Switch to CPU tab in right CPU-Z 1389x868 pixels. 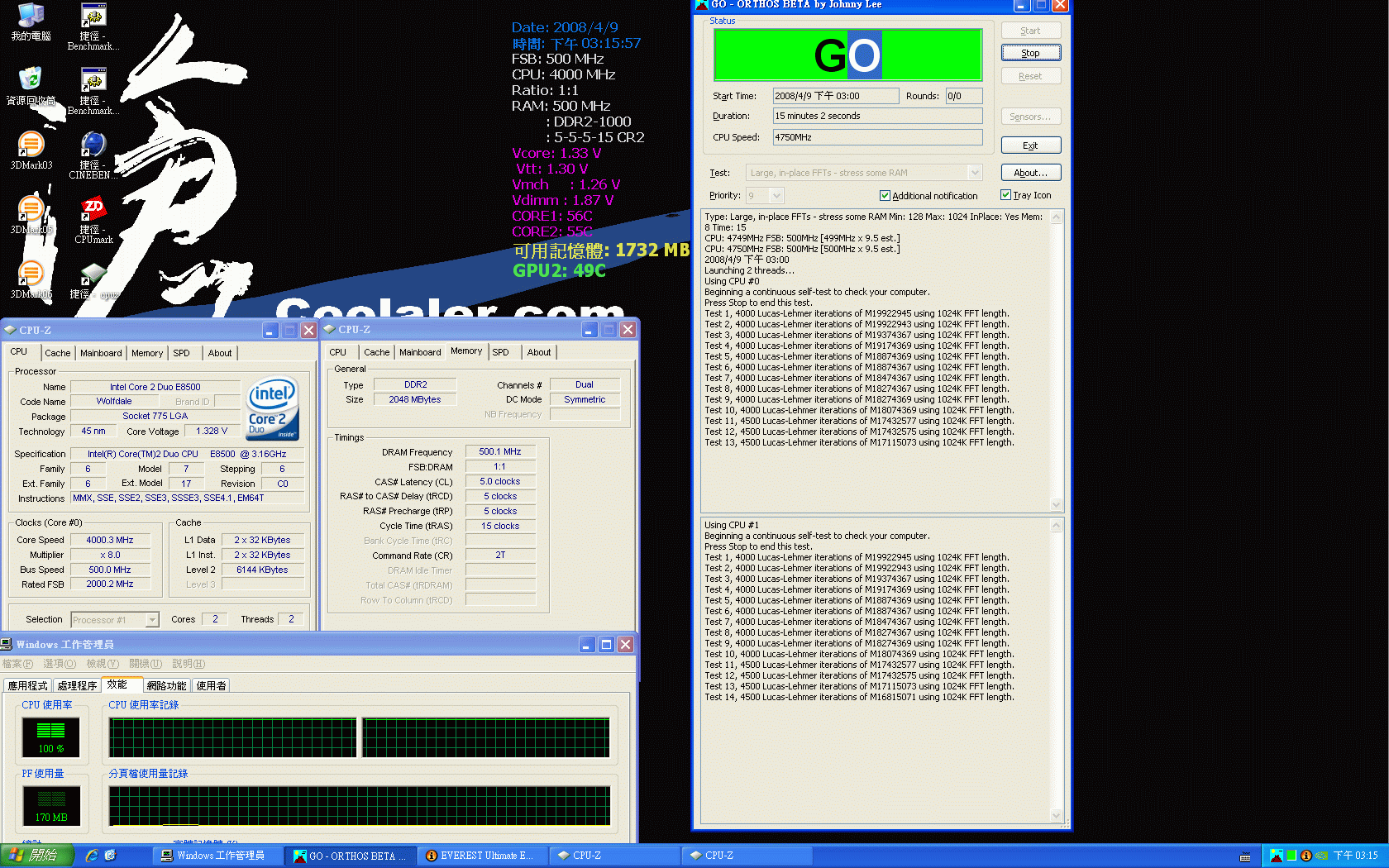[x=338, y=352]
